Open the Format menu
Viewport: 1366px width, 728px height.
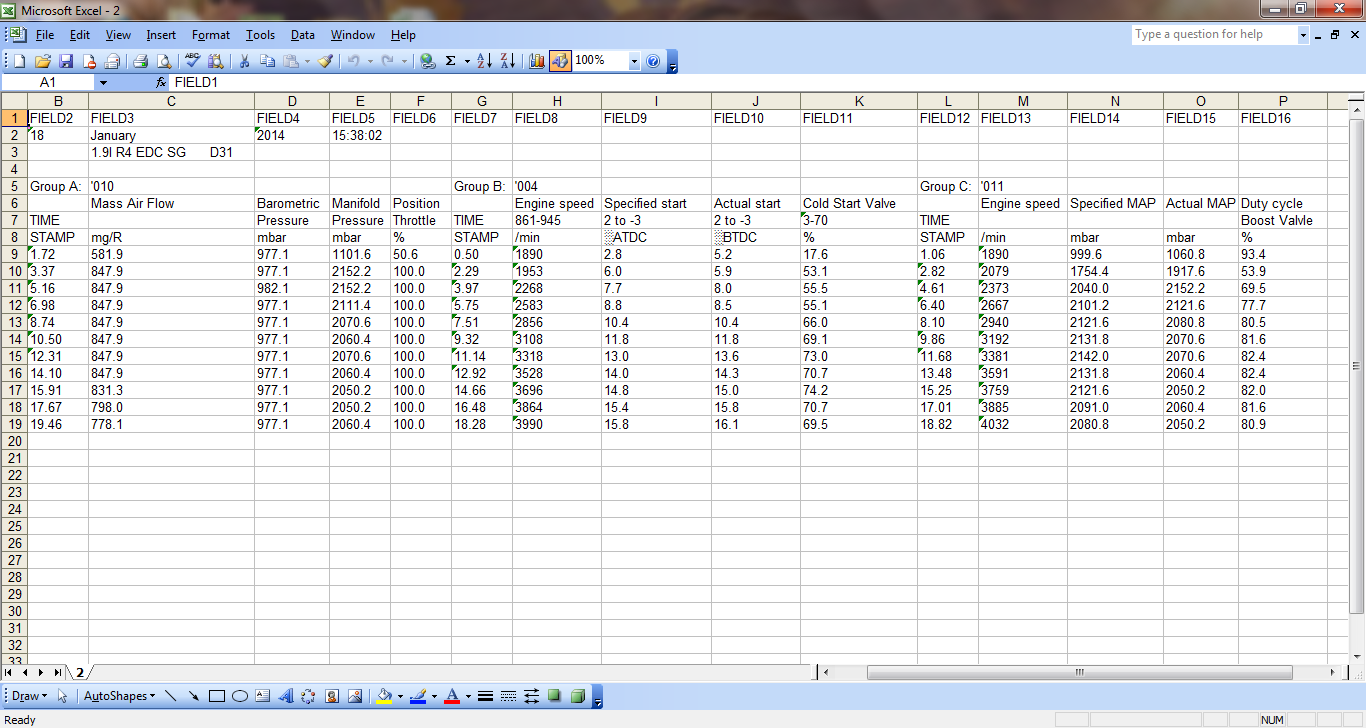pyautogui.click(x=211, y=35)
